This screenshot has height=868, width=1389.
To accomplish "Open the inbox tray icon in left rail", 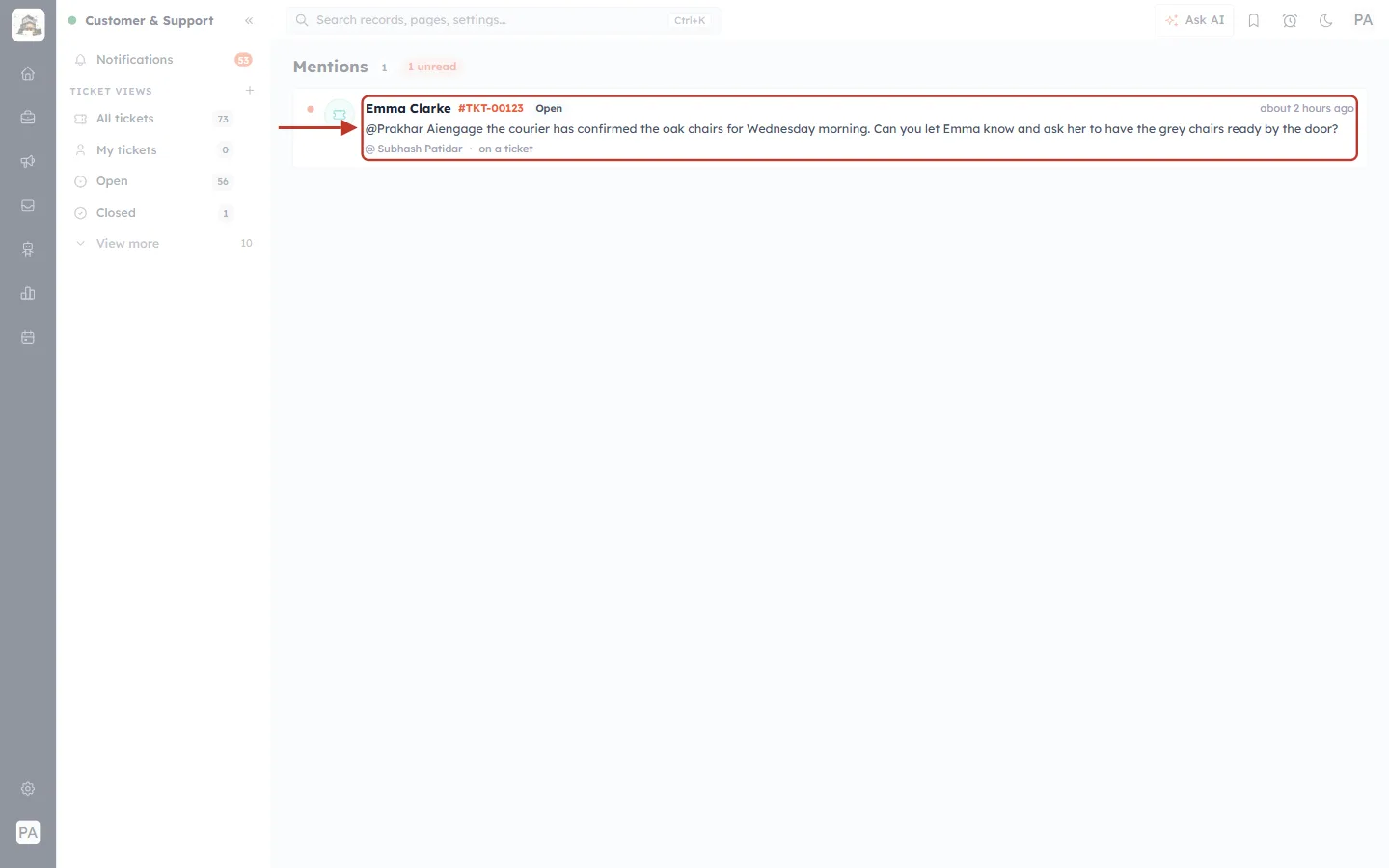I will point(28,205).
